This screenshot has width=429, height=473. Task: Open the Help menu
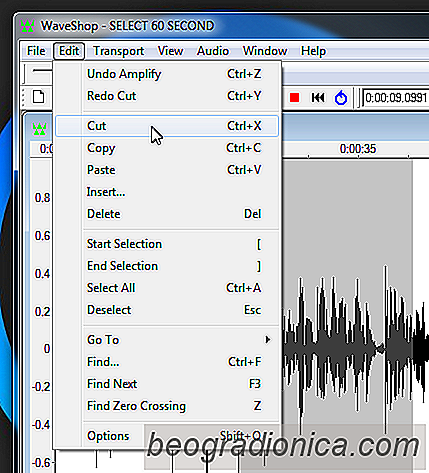point(313,51)
